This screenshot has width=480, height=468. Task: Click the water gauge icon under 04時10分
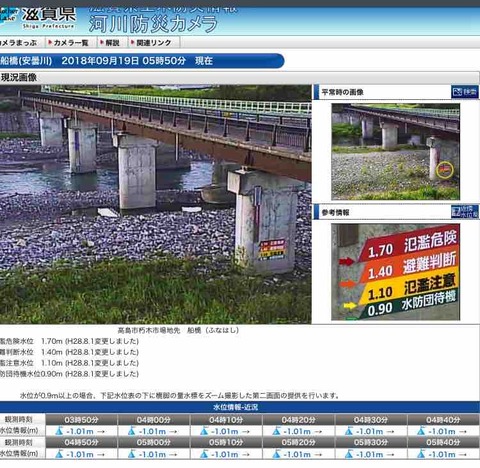tap(204, 431)
